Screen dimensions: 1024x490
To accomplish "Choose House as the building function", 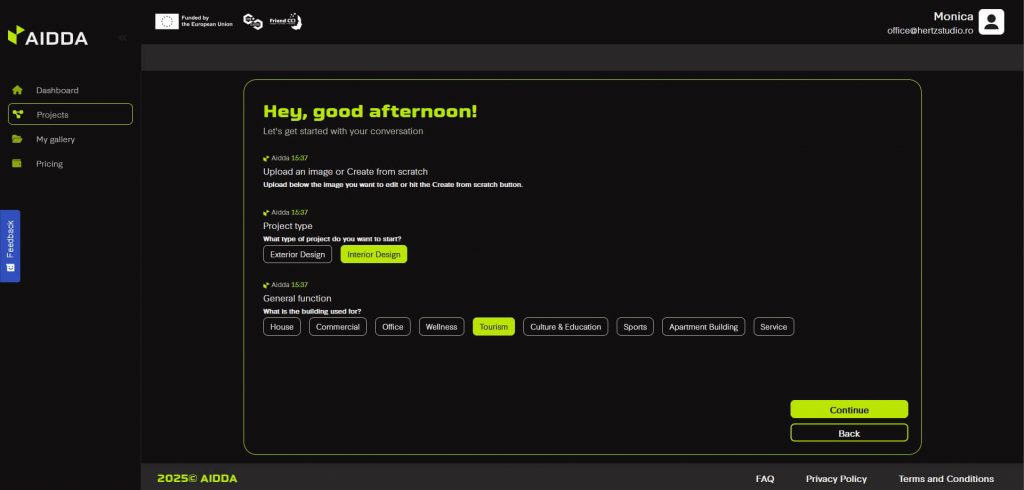I will pyautogui.click(x=282, y=327).
